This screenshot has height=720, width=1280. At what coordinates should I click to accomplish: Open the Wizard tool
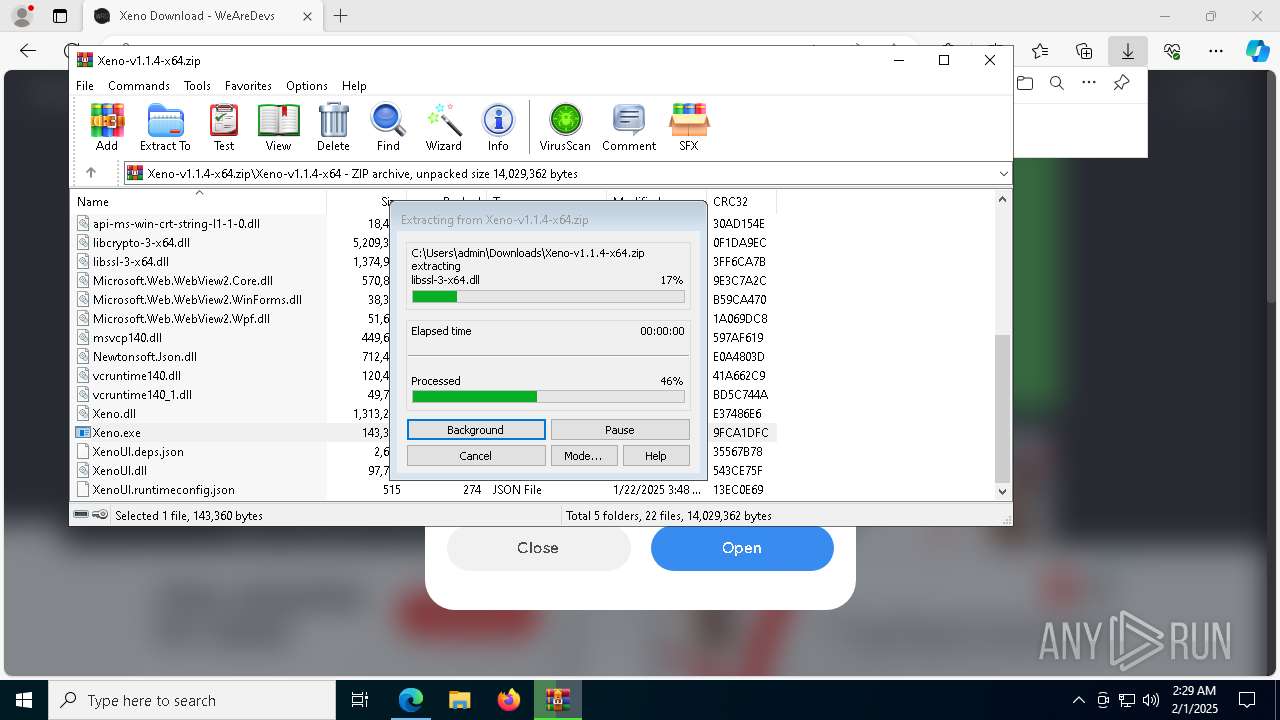(444, 127)
